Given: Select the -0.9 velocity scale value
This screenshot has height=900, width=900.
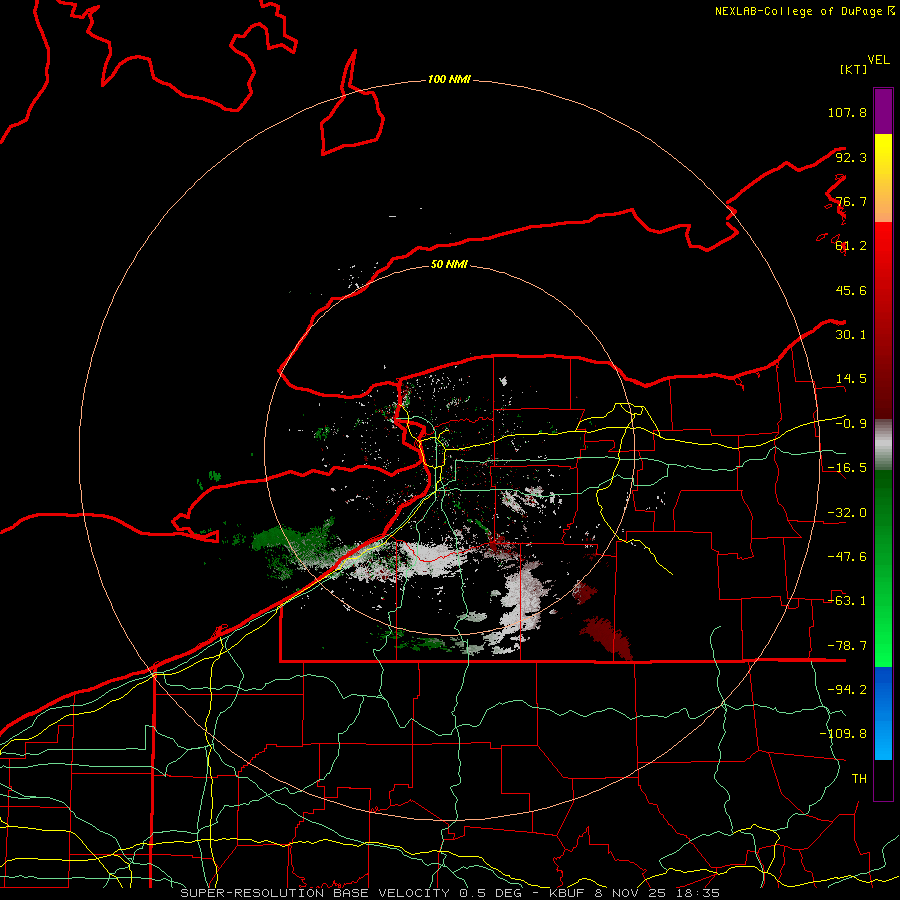Looking at the screenshot, I should tap(851, 424).
